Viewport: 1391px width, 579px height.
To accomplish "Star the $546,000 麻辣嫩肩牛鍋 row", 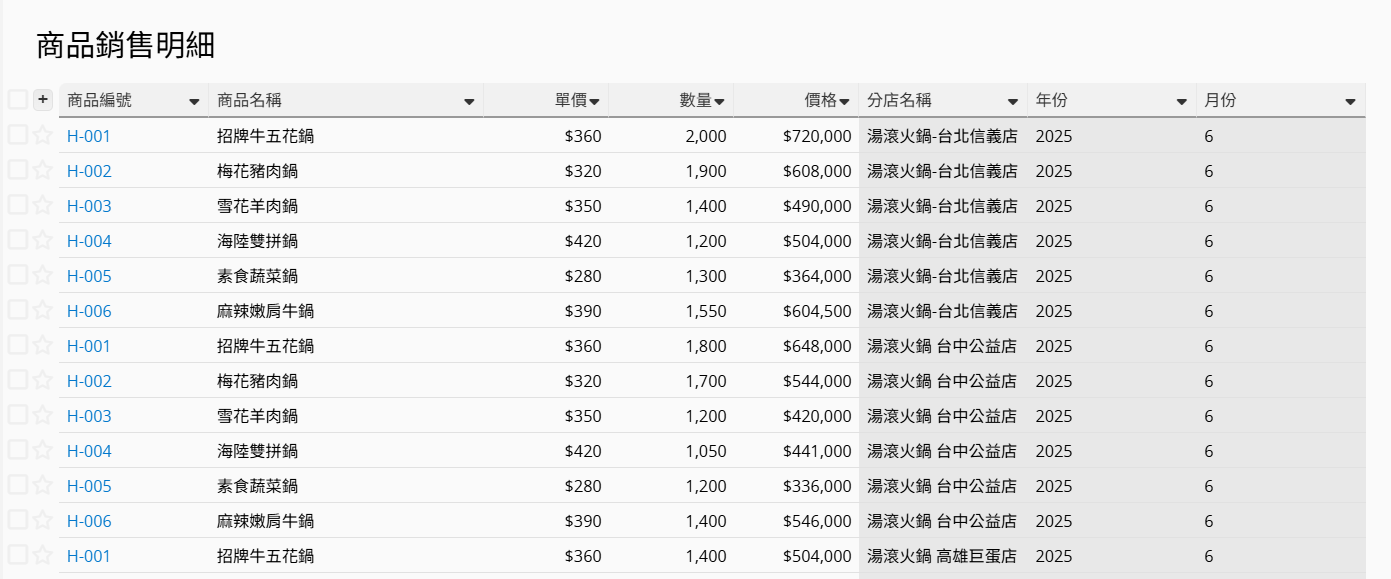I will pos(42,520).
